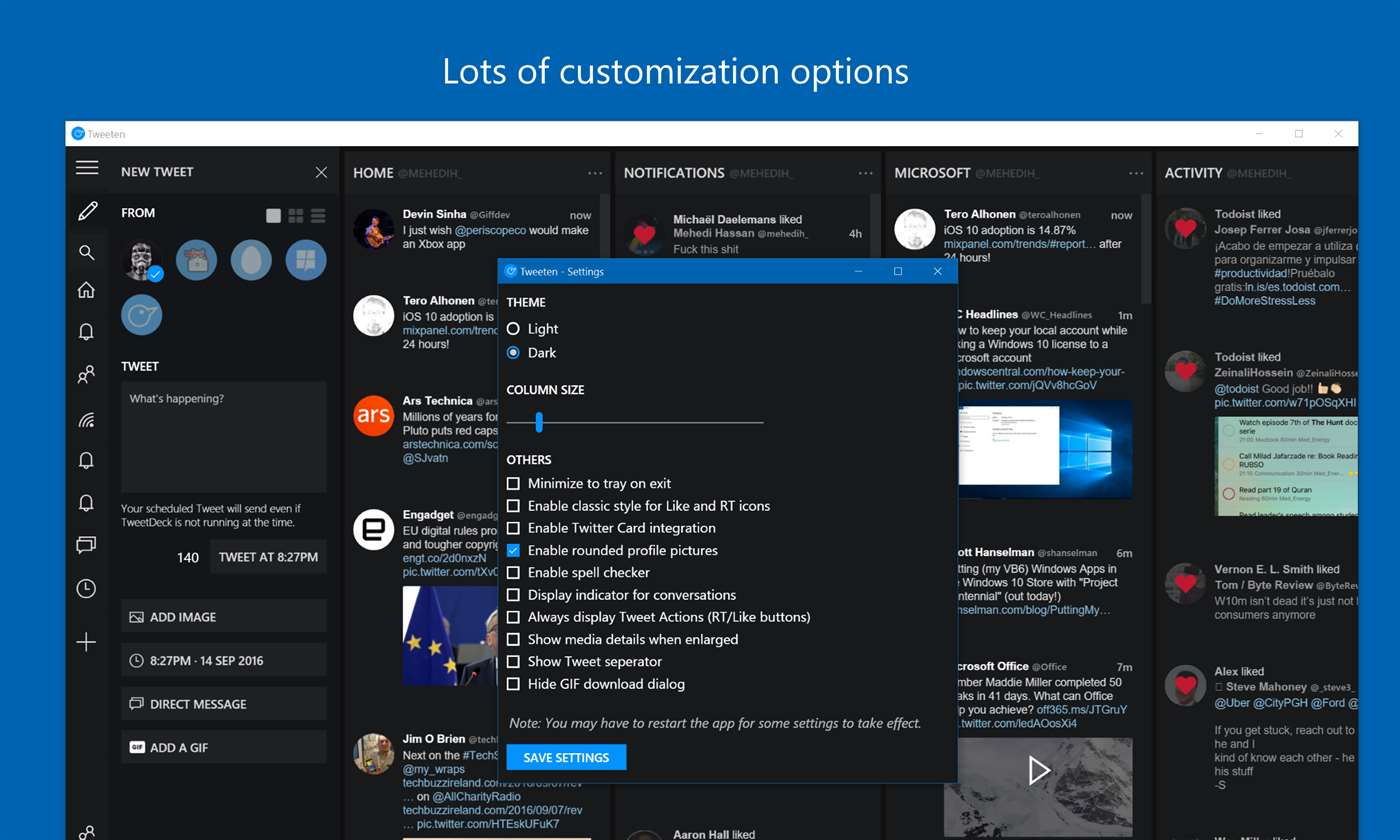This screenshot has height=840, width=1400.
Task: Click the Tweeten logo in the main title bar
Action: (78, 133)
